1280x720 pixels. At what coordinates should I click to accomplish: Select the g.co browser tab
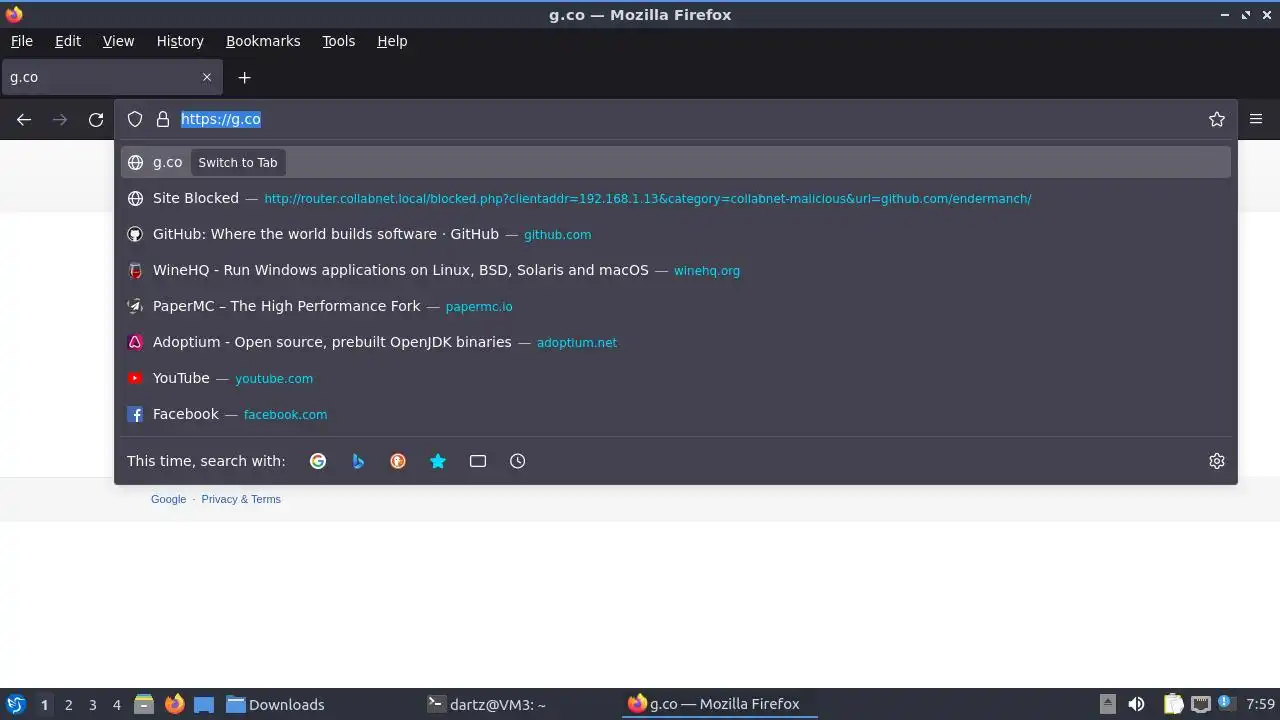click(x=110, y=77)
